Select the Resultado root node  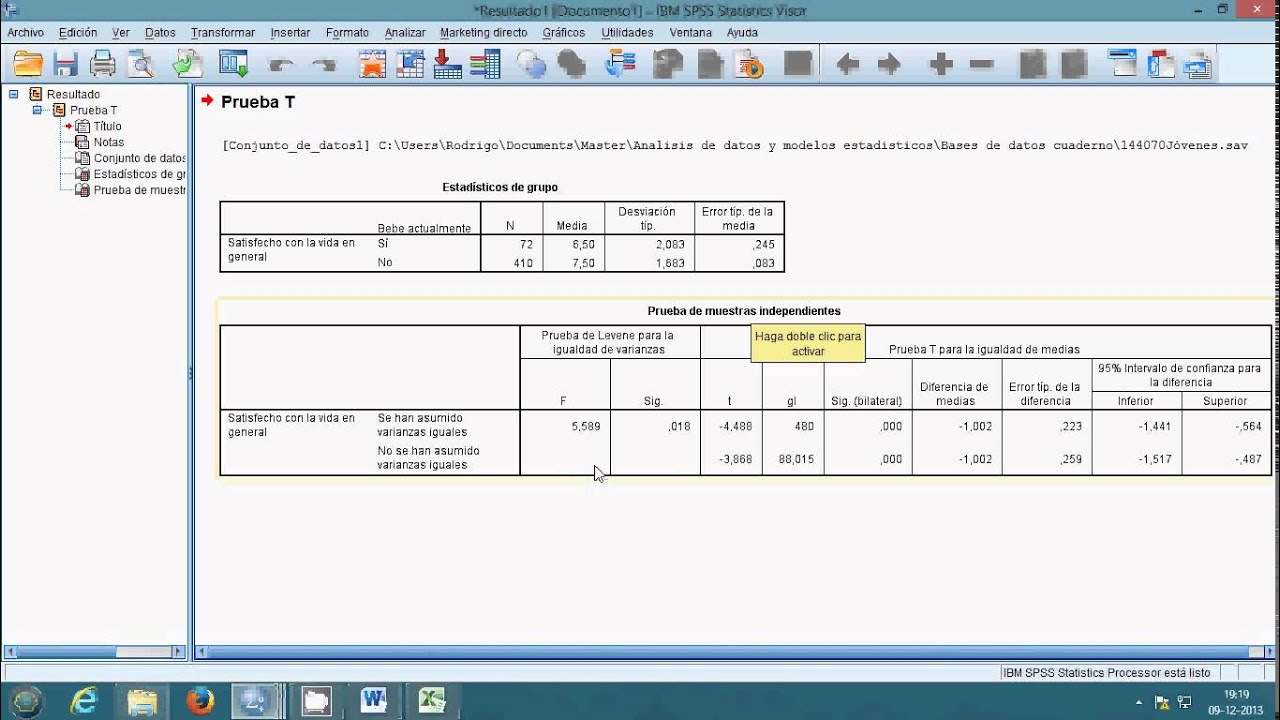[x=73, y=94]
